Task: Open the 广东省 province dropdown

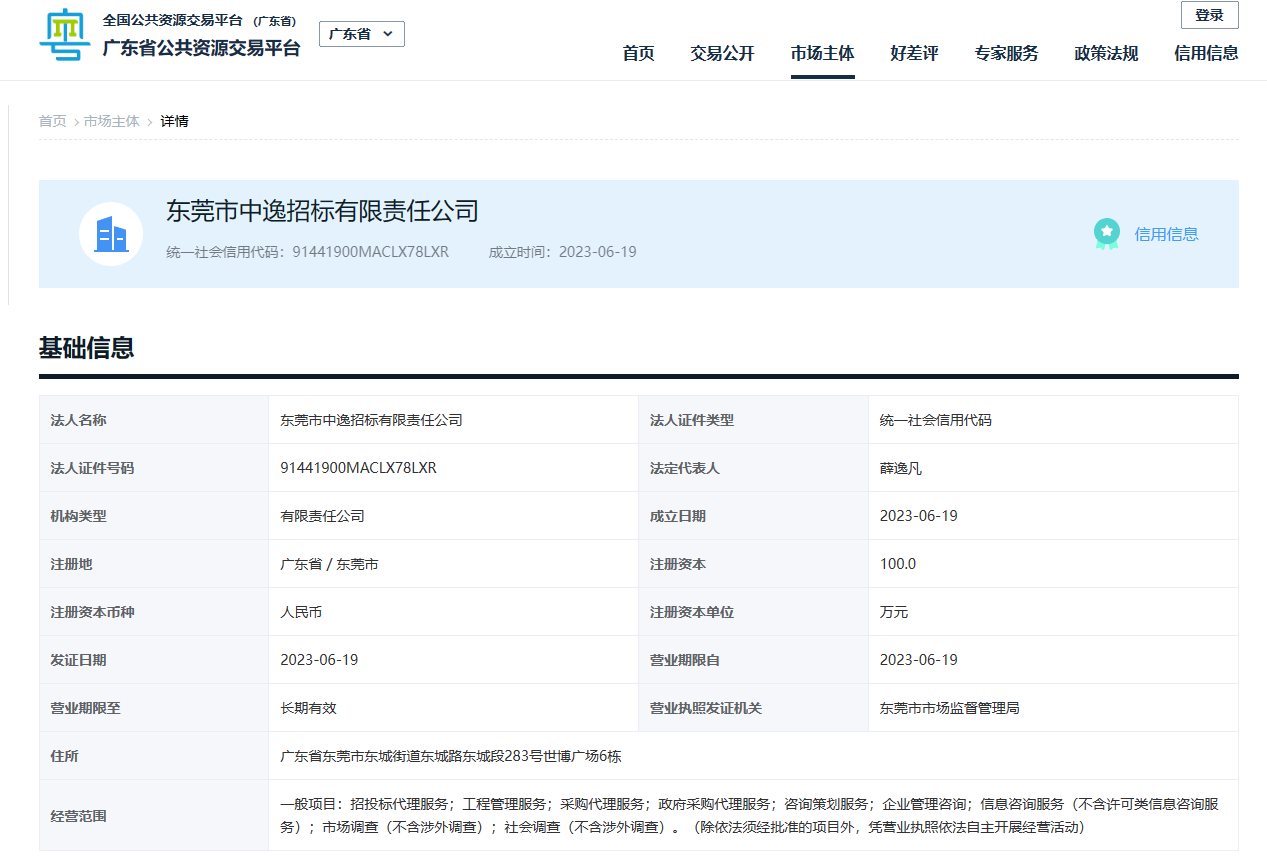Action: (362, 34)
